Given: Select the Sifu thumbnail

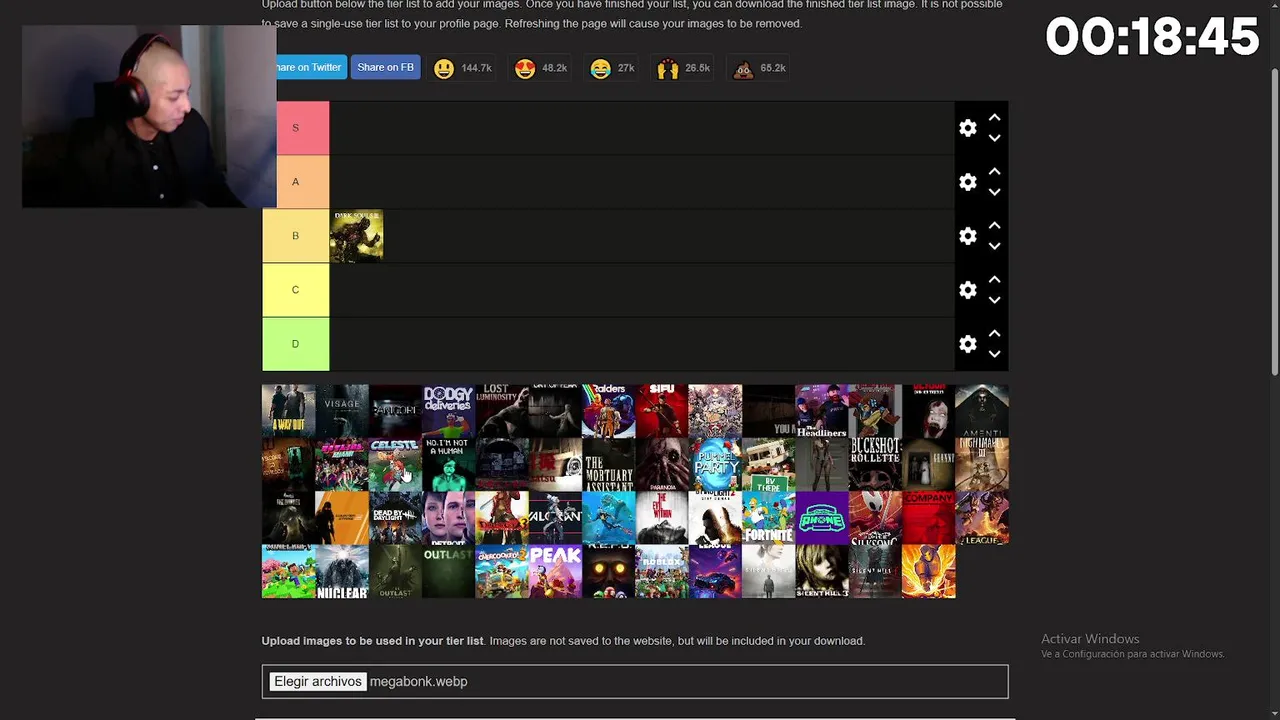Looking at the screenshot, I should tap(662, 411).
